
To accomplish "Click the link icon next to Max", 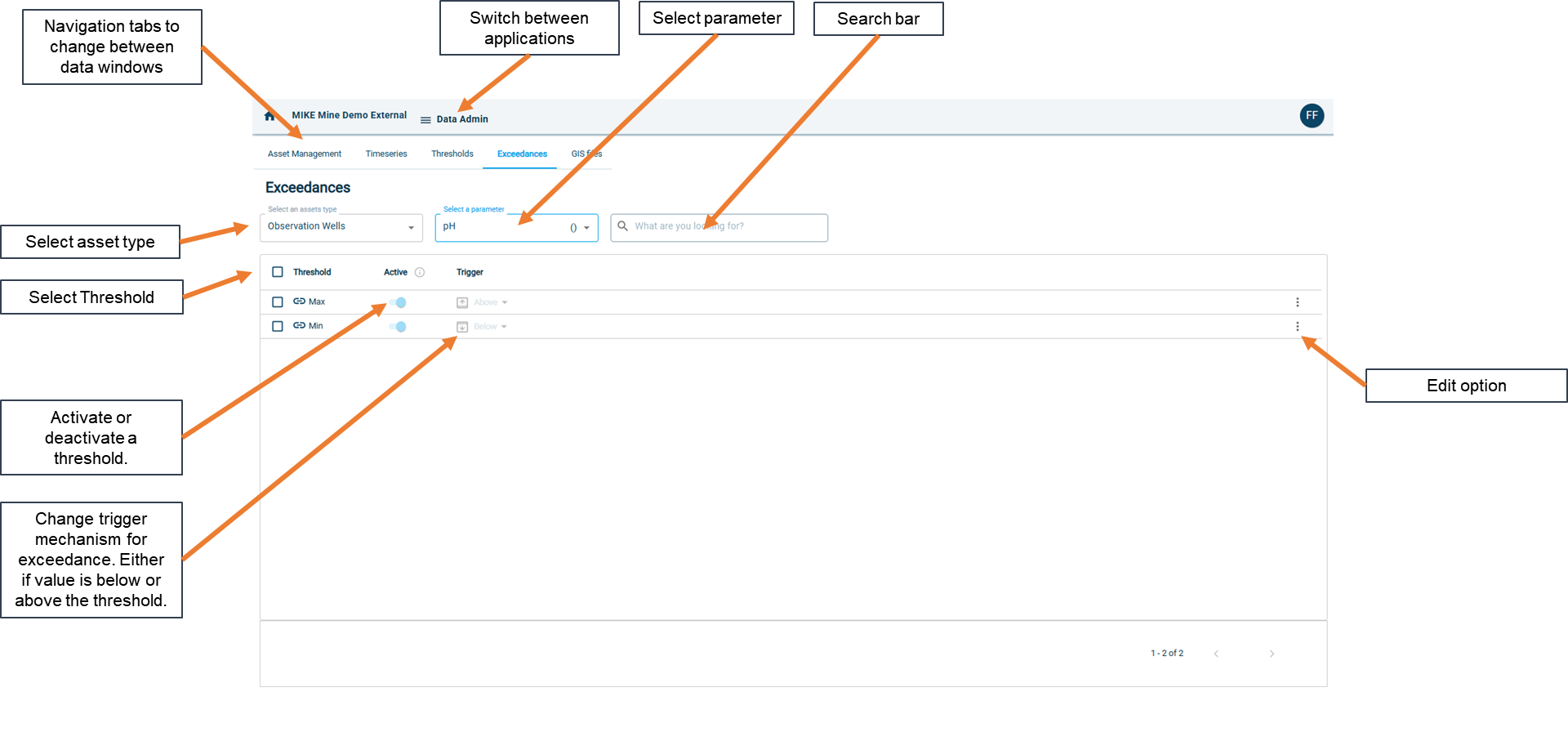I will pyautogui.click(x=299, y=301).
